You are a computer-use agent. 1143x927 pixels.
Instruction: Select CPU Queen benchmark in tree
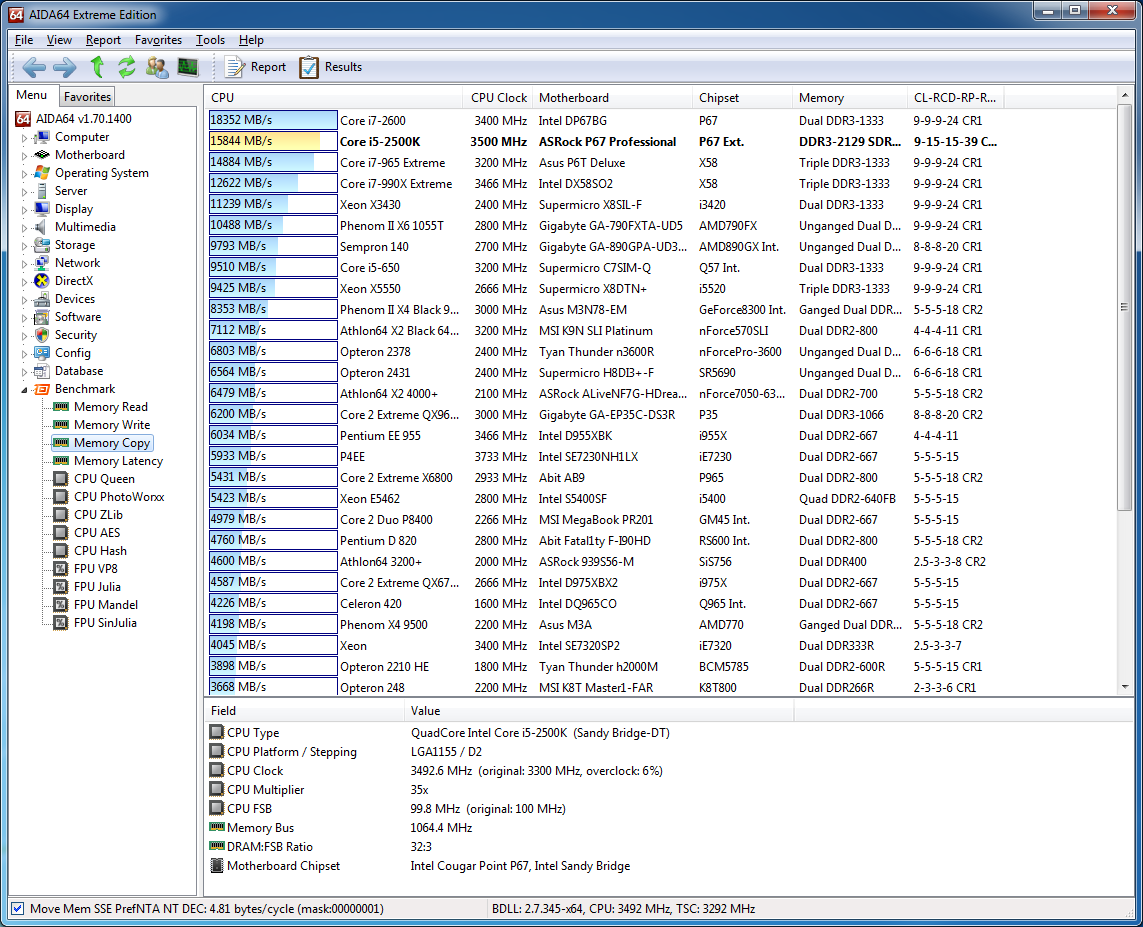click(104, 479)
